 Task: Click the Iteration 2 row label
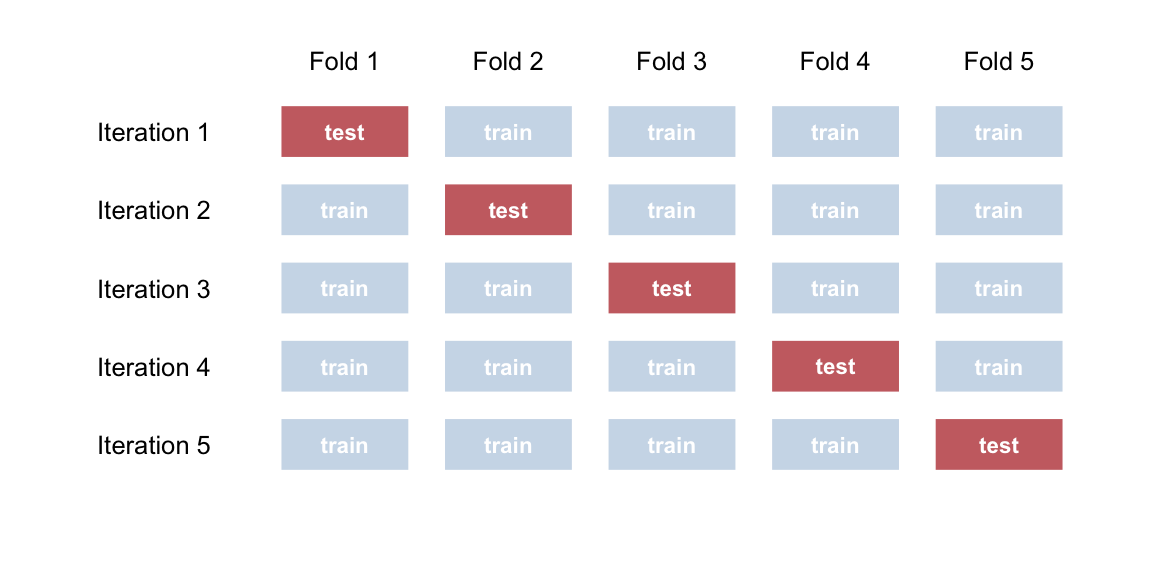click(153, 211)
